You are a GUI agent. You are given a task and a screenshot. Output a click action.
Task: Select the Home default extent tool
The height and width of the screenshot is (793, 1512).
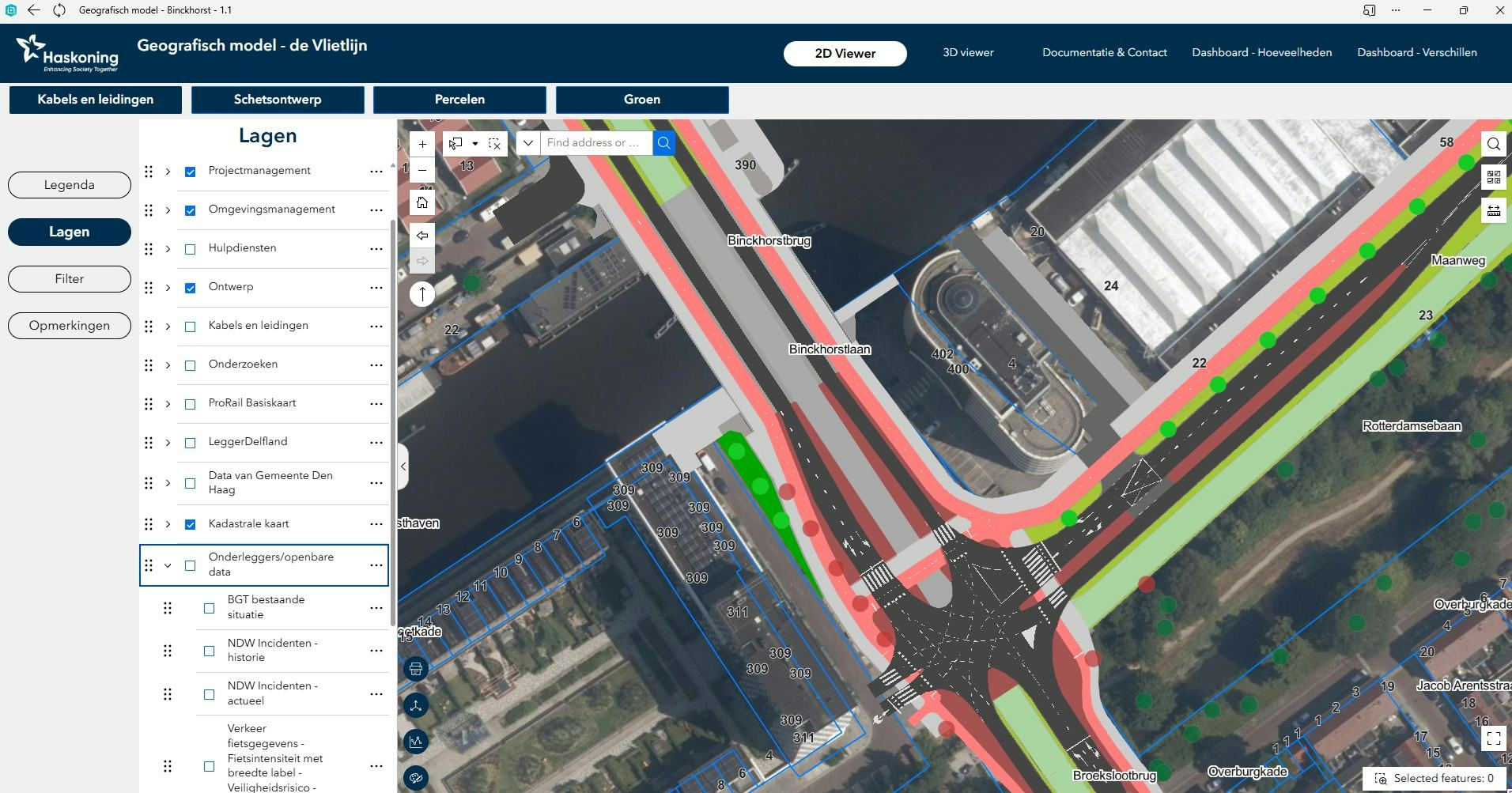pyautogui.click(x=422, y=202)
